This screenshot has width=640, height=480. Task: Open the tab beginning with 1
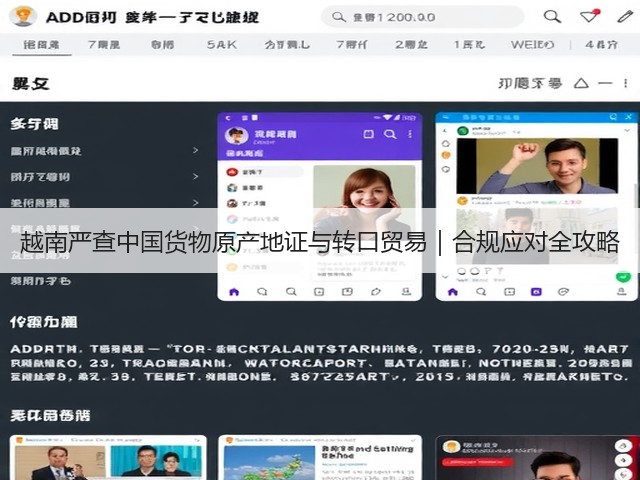pyautogui.click(x=469, y=44)
